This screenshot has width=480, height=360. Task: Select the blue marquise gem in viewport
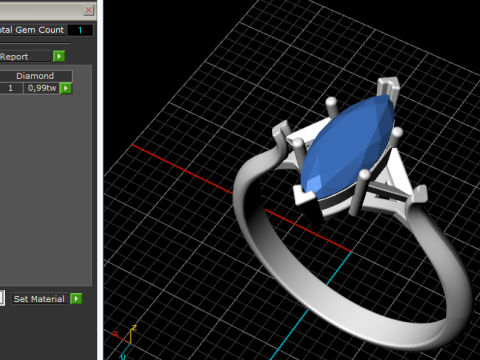click(x=347, y=147)
